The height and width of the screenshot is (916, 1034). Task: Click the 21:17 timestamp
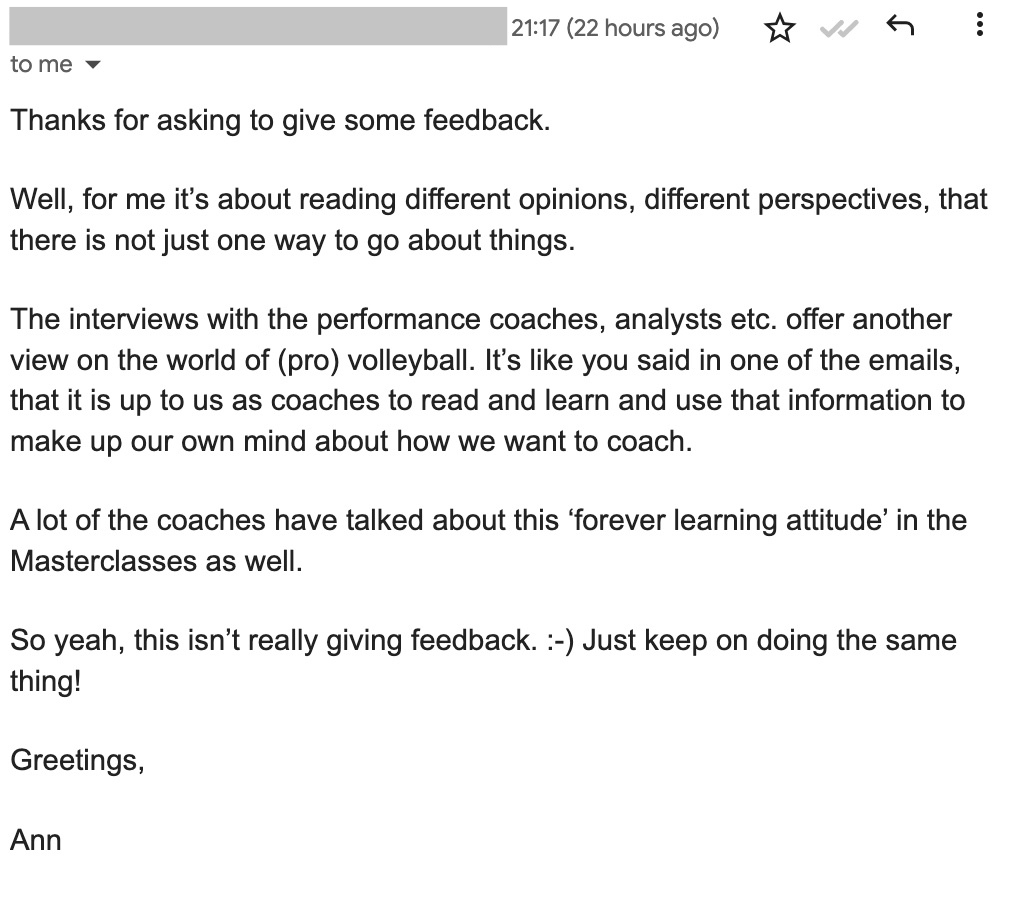click(535, 28)
